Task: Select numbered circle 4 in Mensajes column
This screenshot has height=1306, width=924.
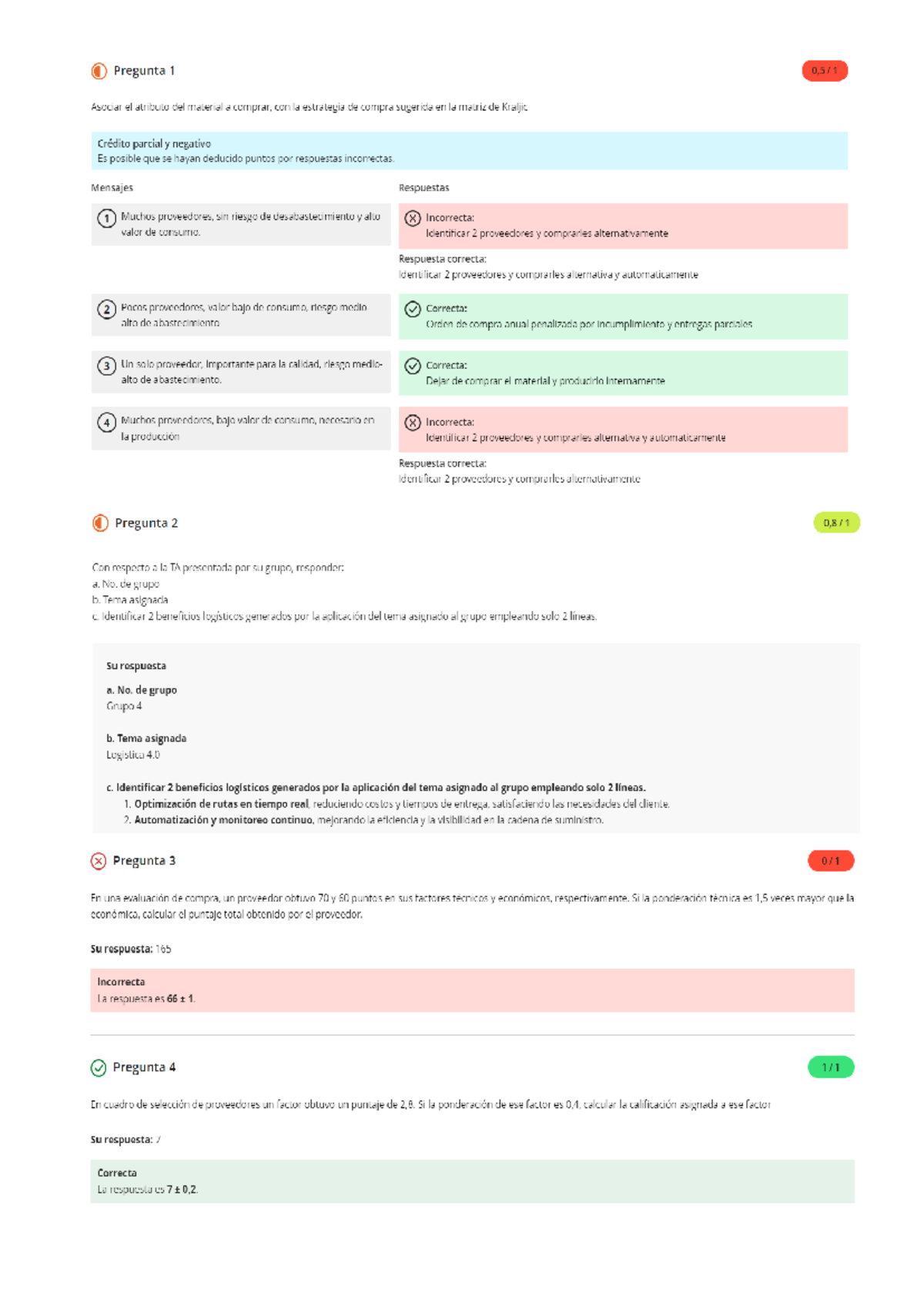Action: (x=107, y=423)
